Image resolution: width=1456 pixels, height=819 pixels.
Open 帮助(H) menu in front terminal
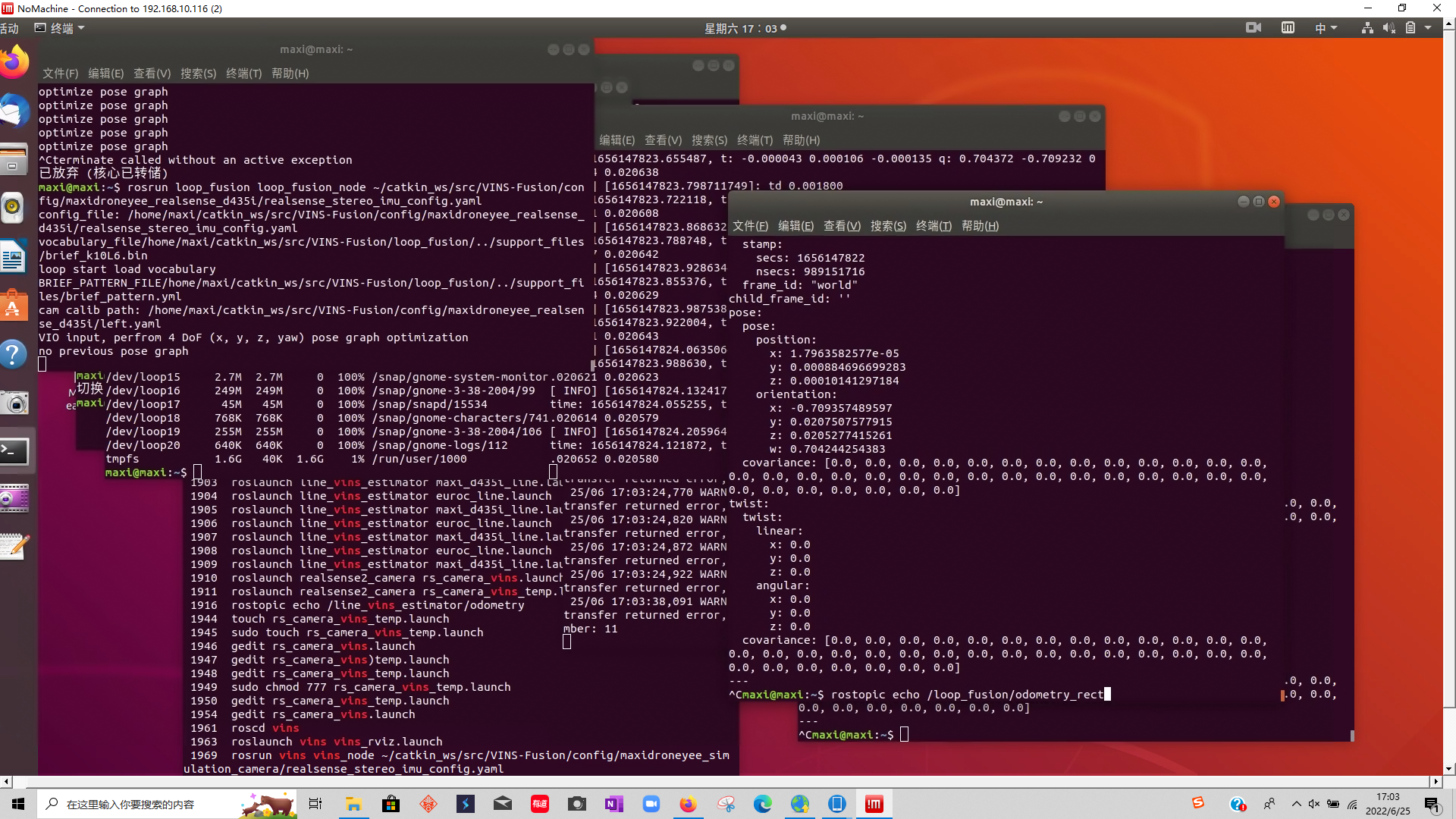pyautogui.click(x=980, y=226)
